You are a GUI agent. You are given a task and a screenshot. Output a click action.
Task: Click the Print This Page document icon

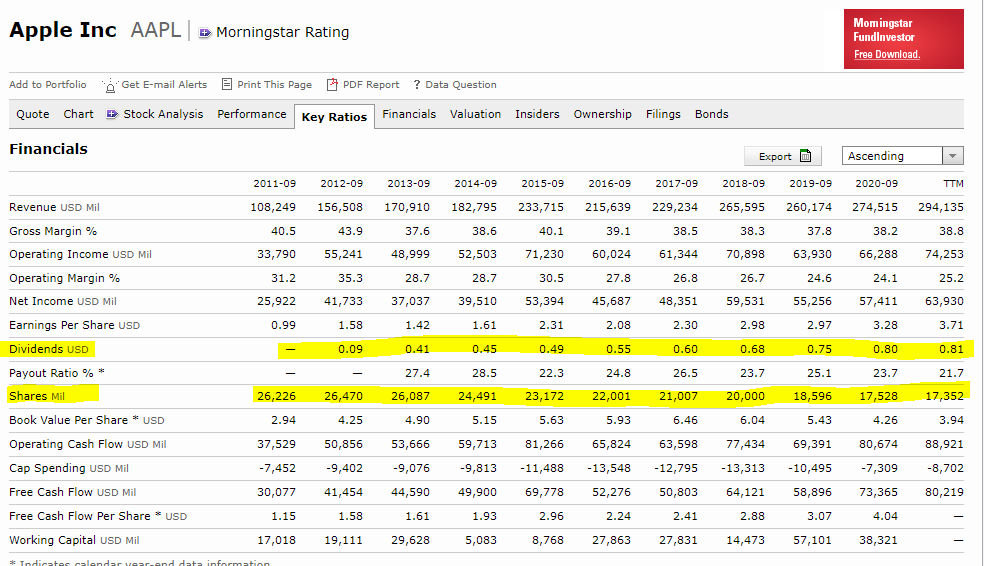click(x=227, y=84)
